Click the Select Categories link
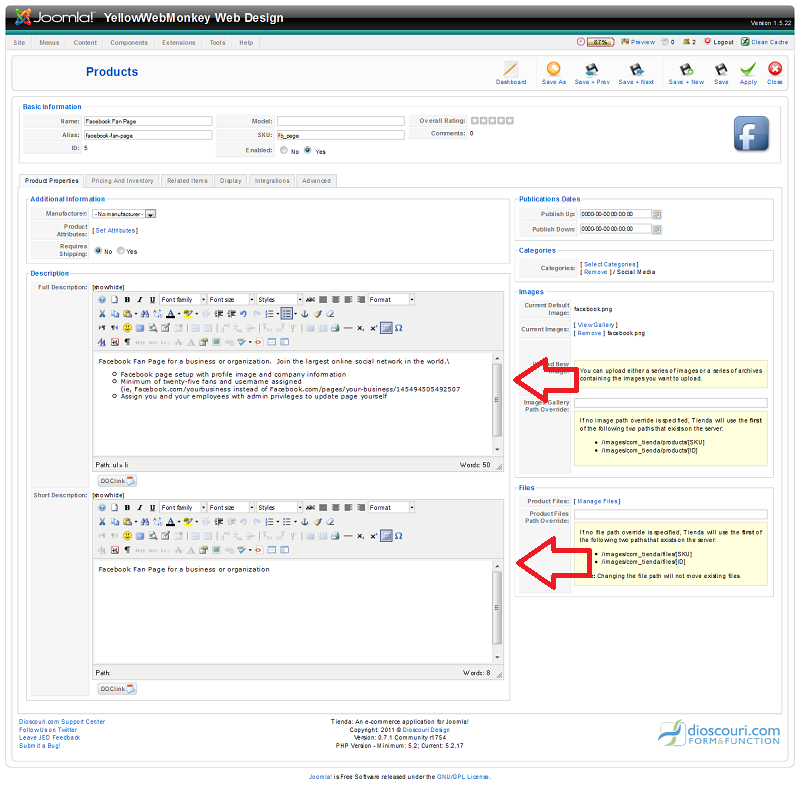 coord(609,265)
